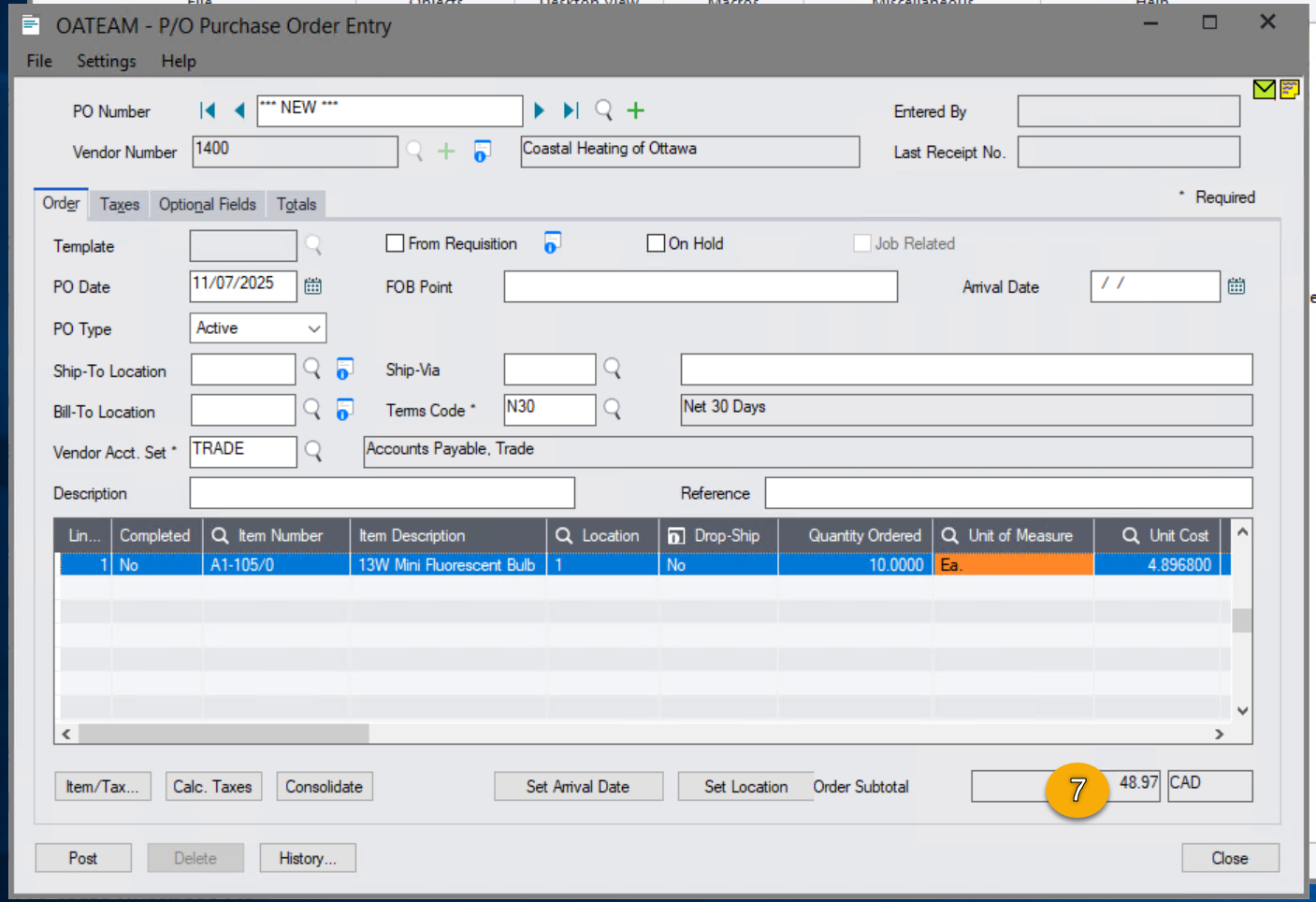This screenshot has width=1316, height=902.
Task: Go to last PO record
Action: click(571, 110)
